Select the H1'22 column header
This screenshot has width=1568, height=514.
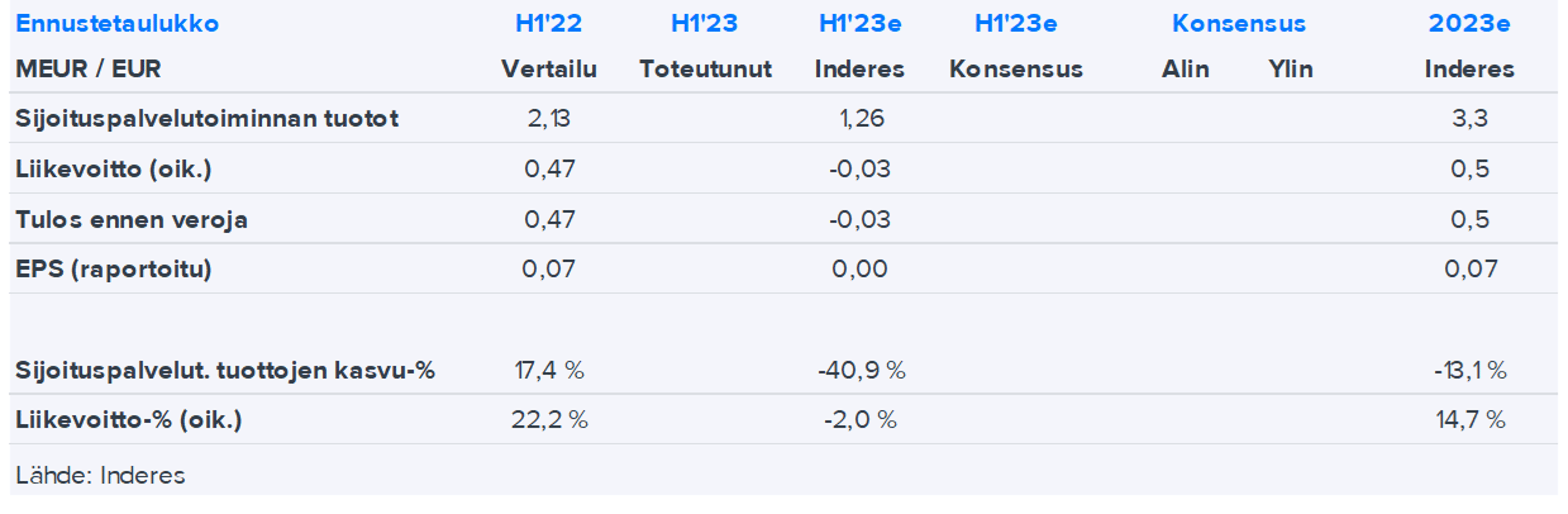coord(548,23)
